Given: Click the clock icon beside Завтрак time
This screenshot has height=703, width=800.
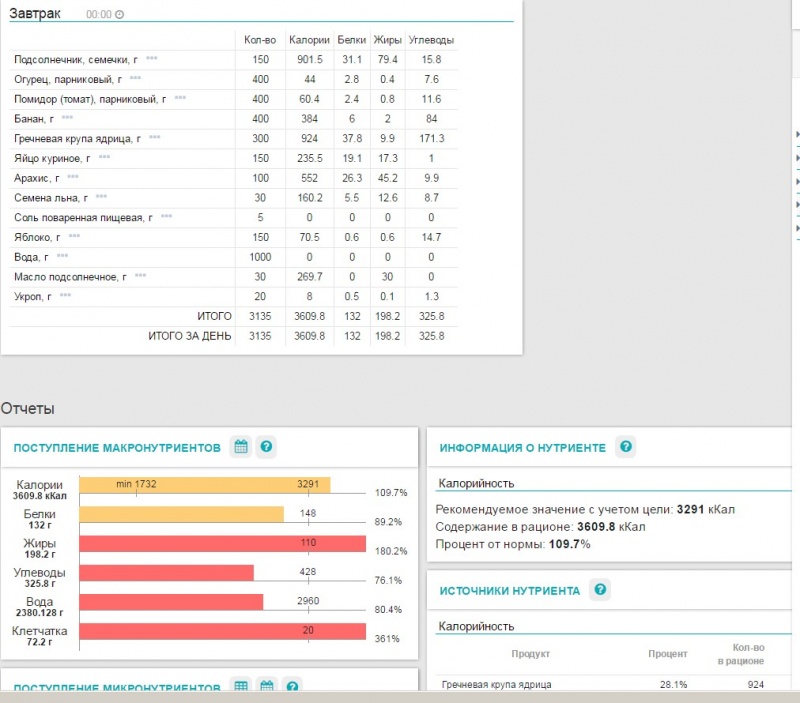Looking at the screenshot, I should 120,15.
